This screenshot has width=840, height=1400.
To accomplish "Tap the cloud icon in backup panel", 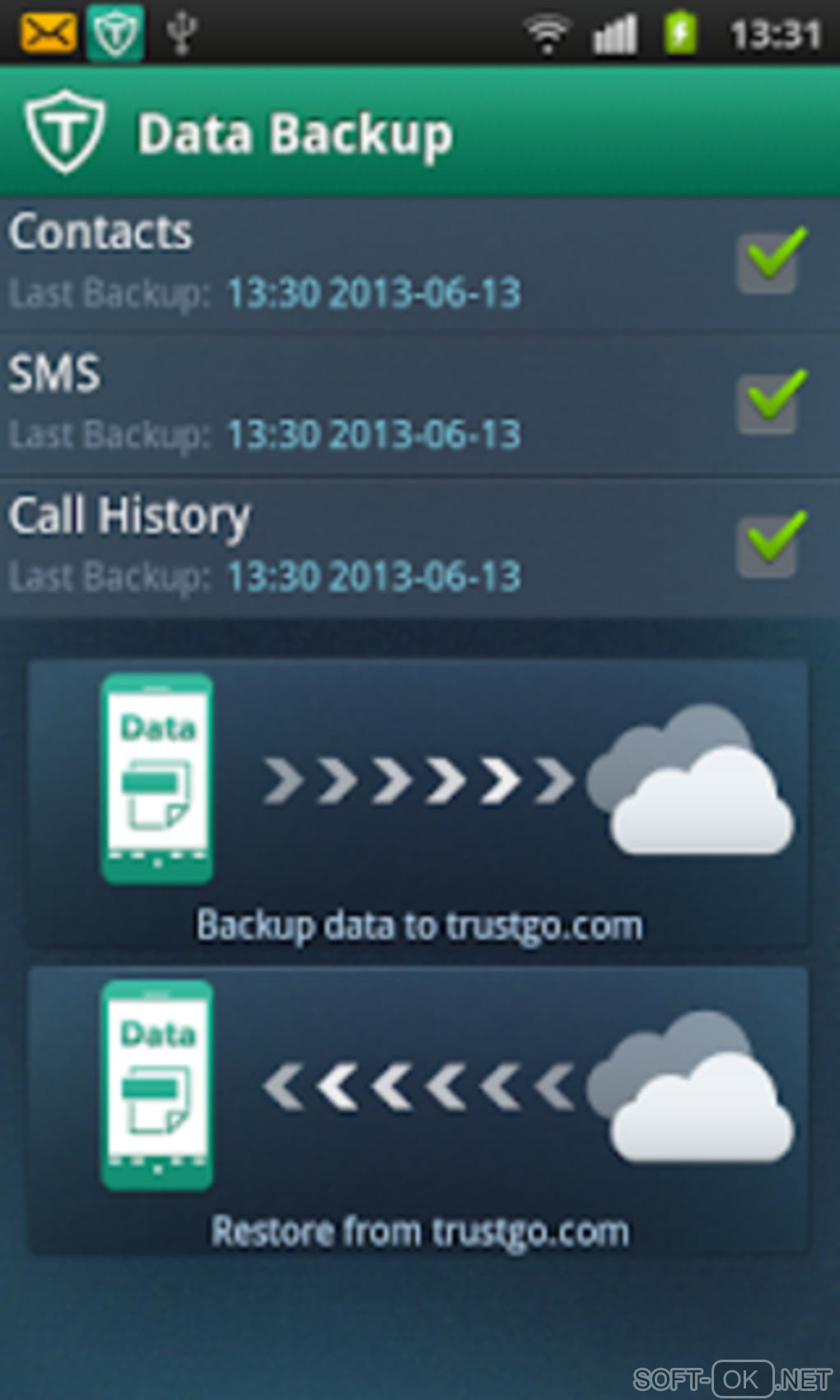I will 690,780.
